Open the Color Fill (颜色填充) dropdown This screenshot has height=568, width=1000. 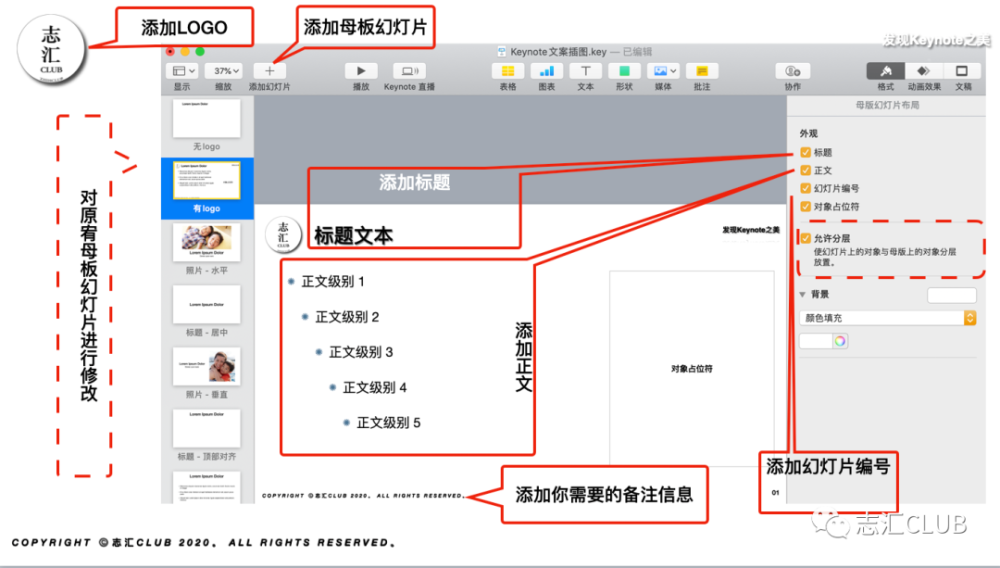coord(888,317)
